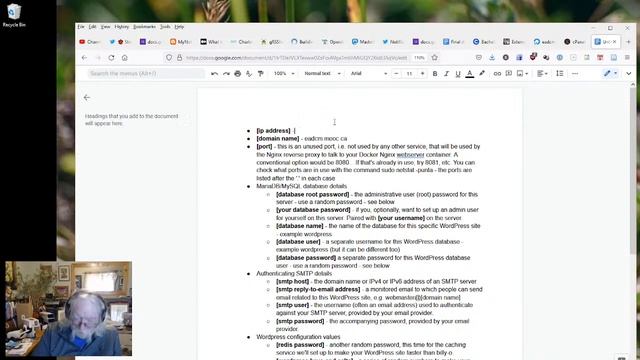Go back to the previous page in Firefox

click(84, 58)
